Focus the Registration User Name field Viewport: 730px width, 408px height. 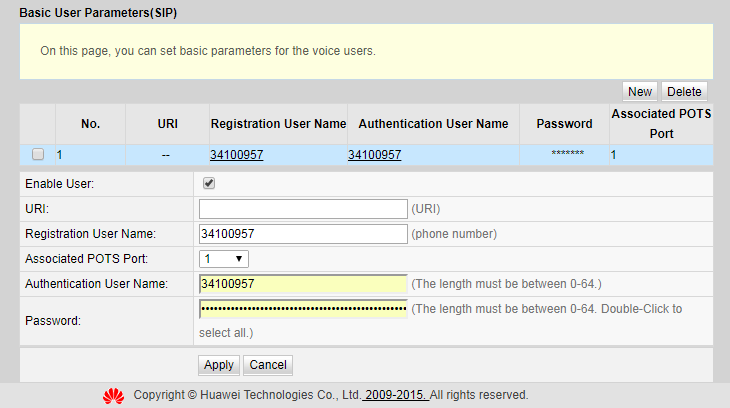tap(303, 234)
